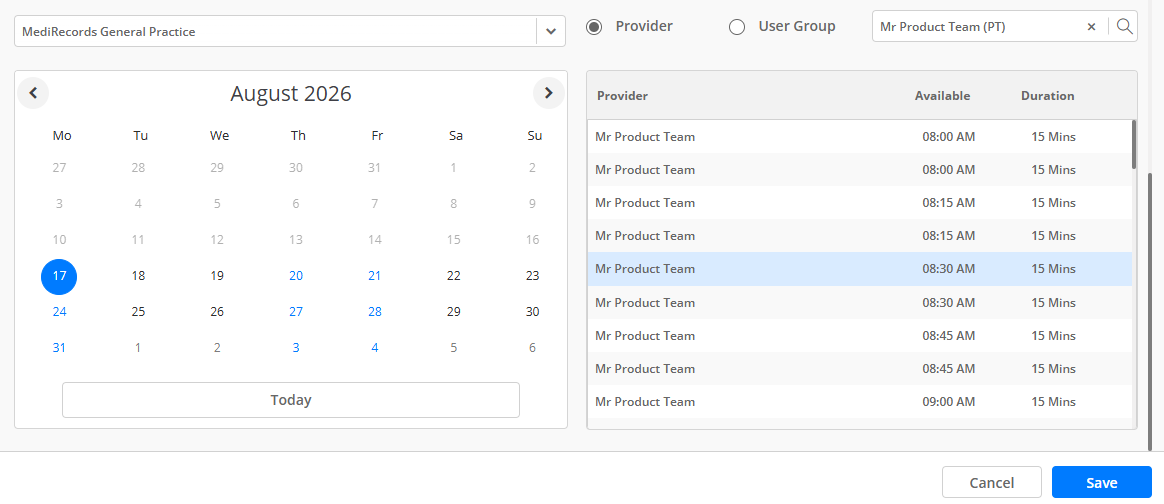This screenshot has width=1164, height=504.
Task: Select August 29 in the last August week
Action: tap(454, 312)
